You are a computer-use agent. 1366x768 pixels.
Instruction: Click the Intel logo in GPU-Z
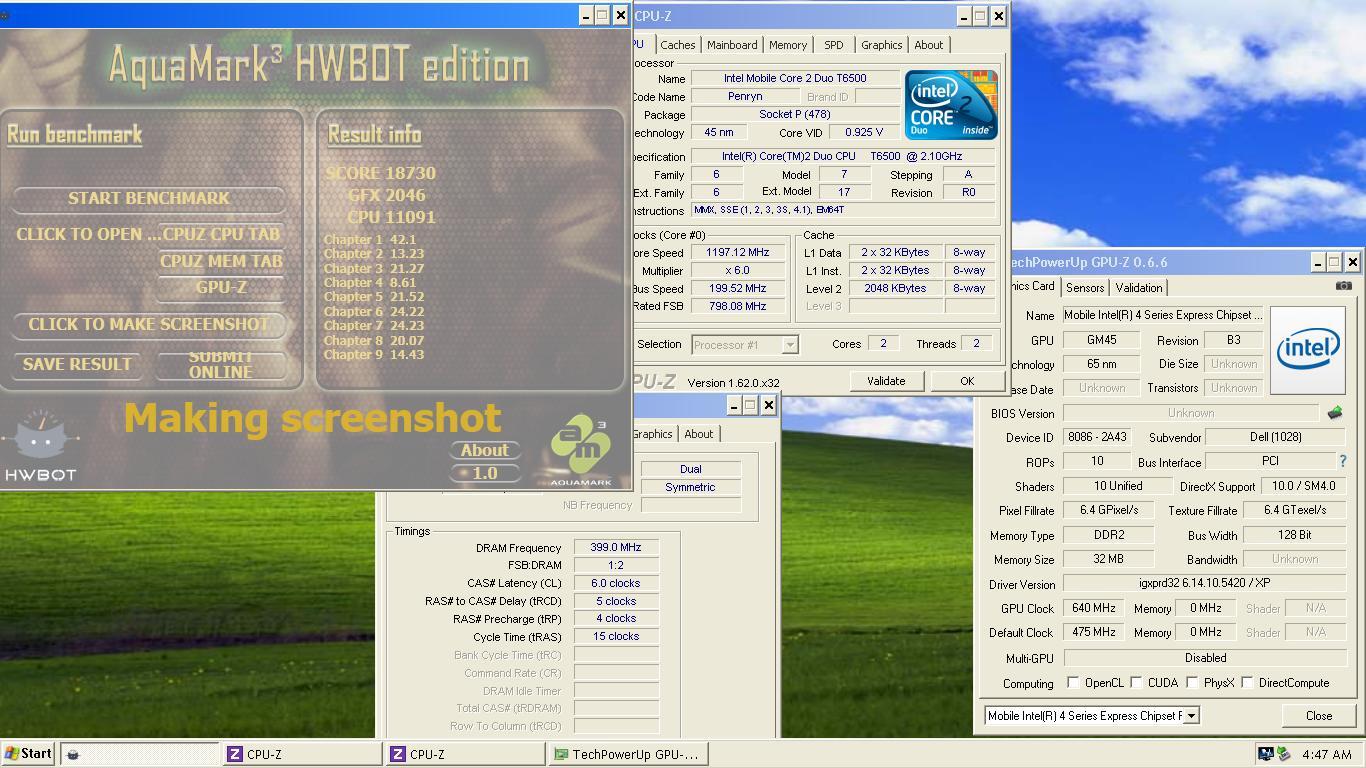tap(1308, 350)
